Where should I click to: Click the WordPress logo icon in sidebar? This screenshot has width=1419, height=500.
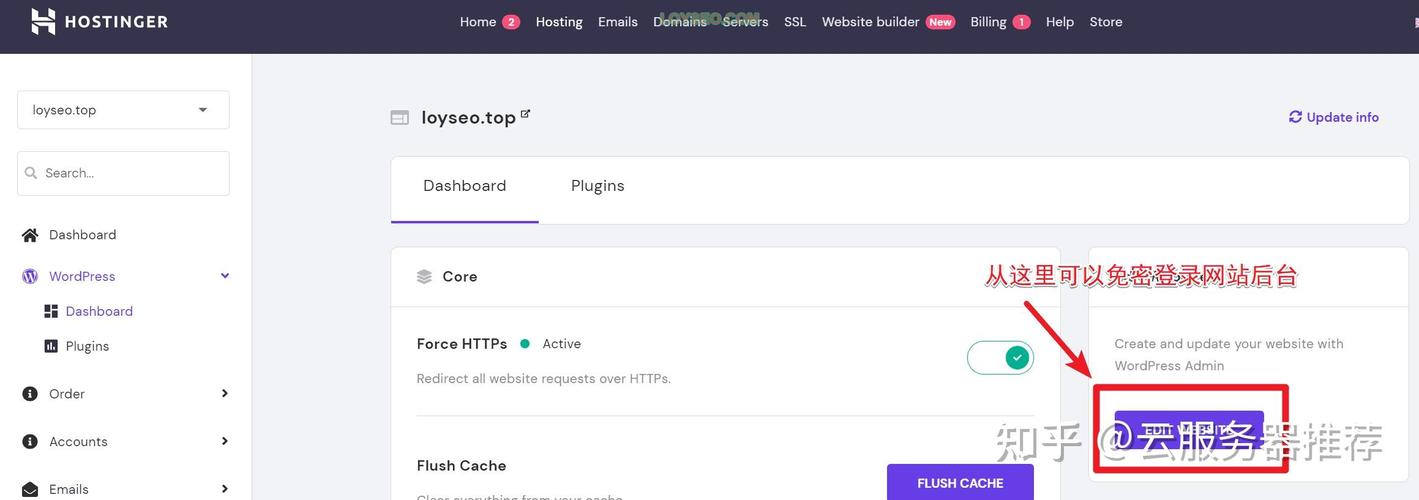pos(30,276)
